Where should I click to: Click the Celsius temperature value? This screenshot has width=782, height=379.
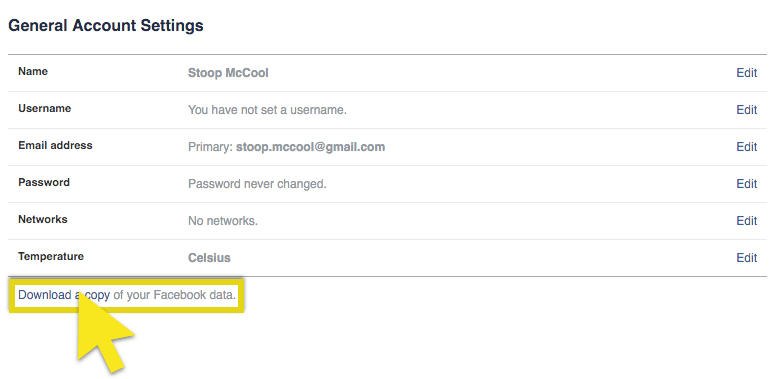[x=209, y=258]
